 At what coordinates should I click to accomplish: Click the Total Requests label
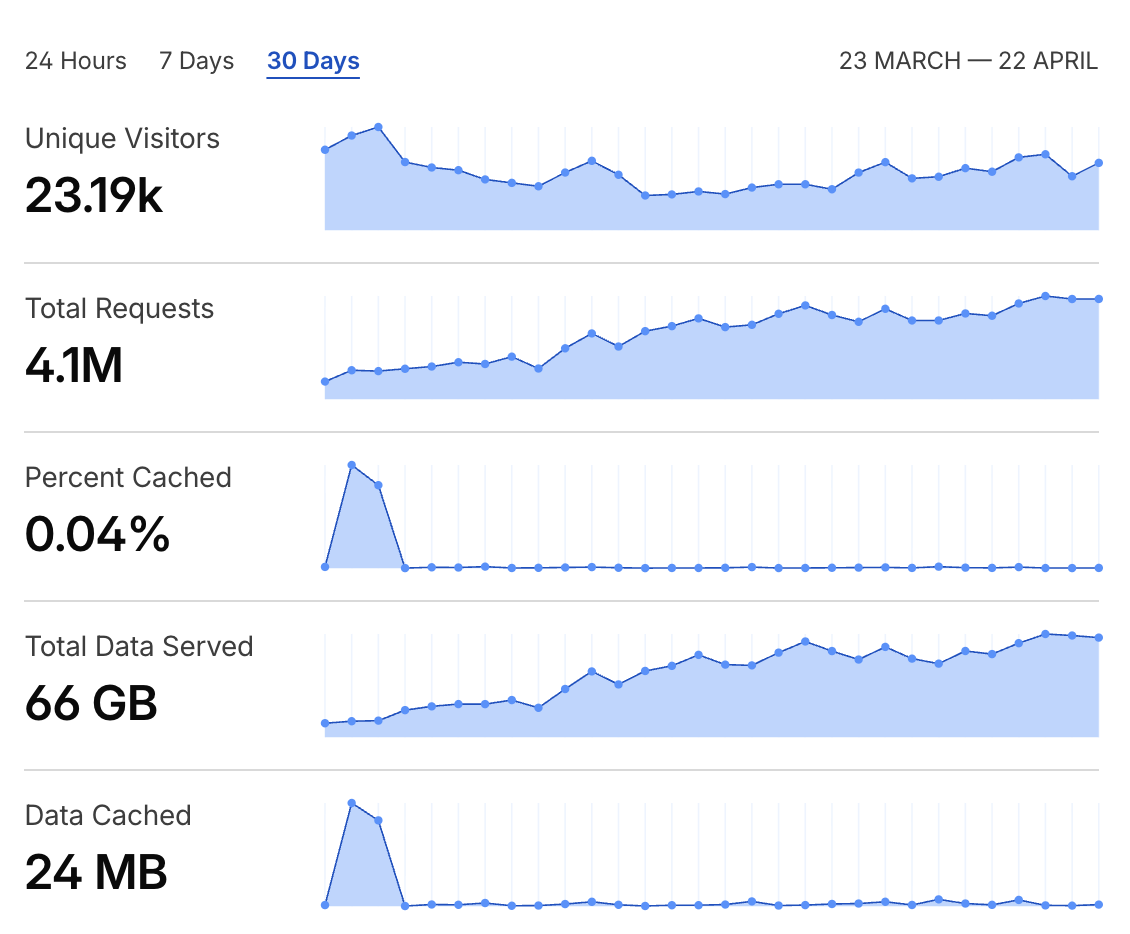(x=119, y=308)
